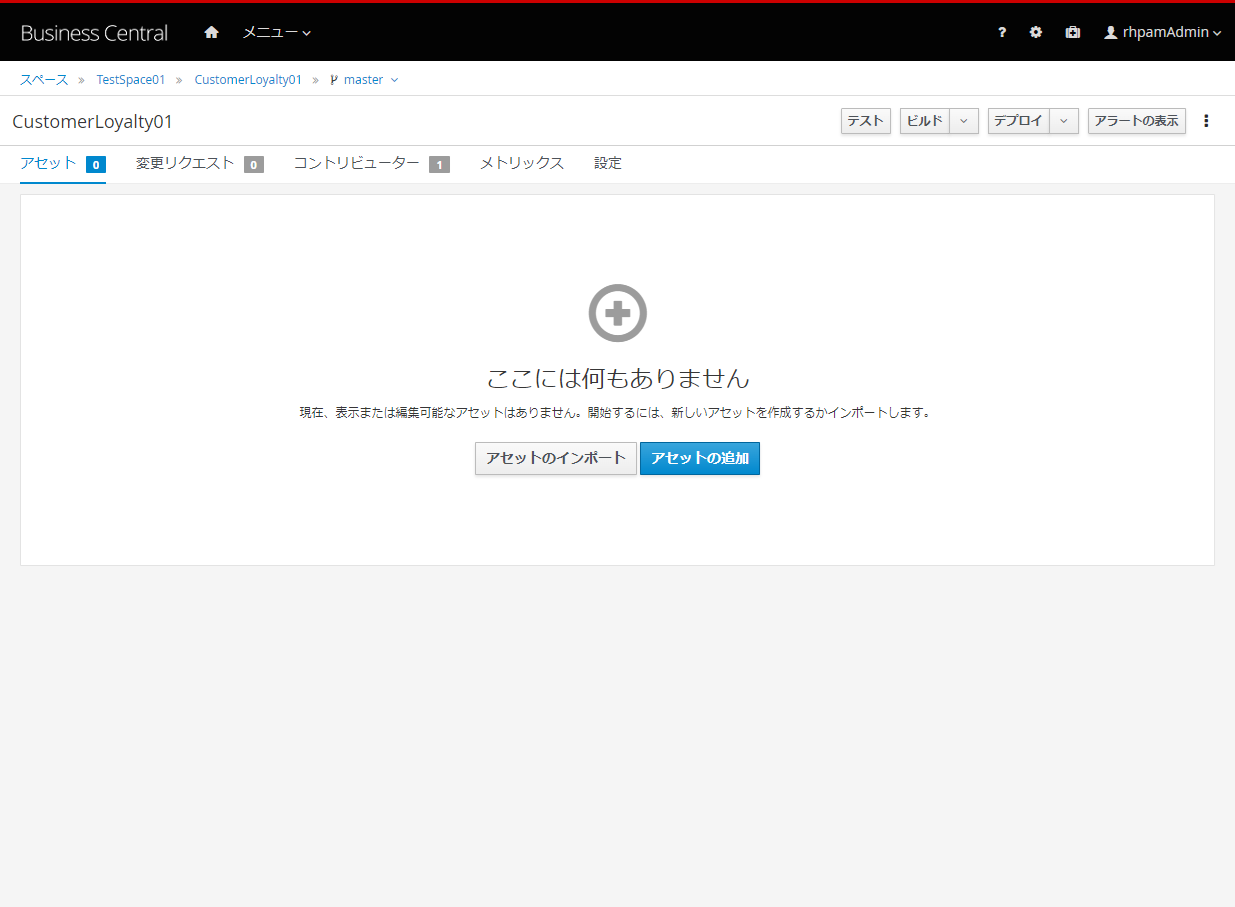Click the テスト button
The height and width of the screenshot is (907, 1235).
point(866,121)
